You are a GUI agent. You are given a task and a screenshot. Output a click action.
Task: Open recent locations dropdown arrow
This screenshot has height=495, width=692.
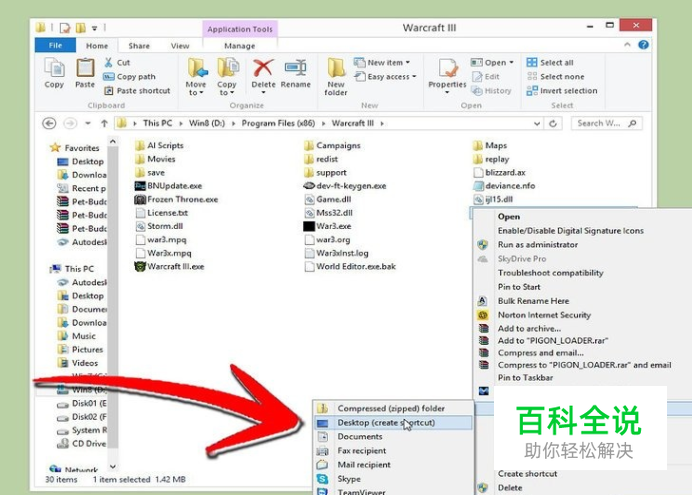(x=88, y=124)
